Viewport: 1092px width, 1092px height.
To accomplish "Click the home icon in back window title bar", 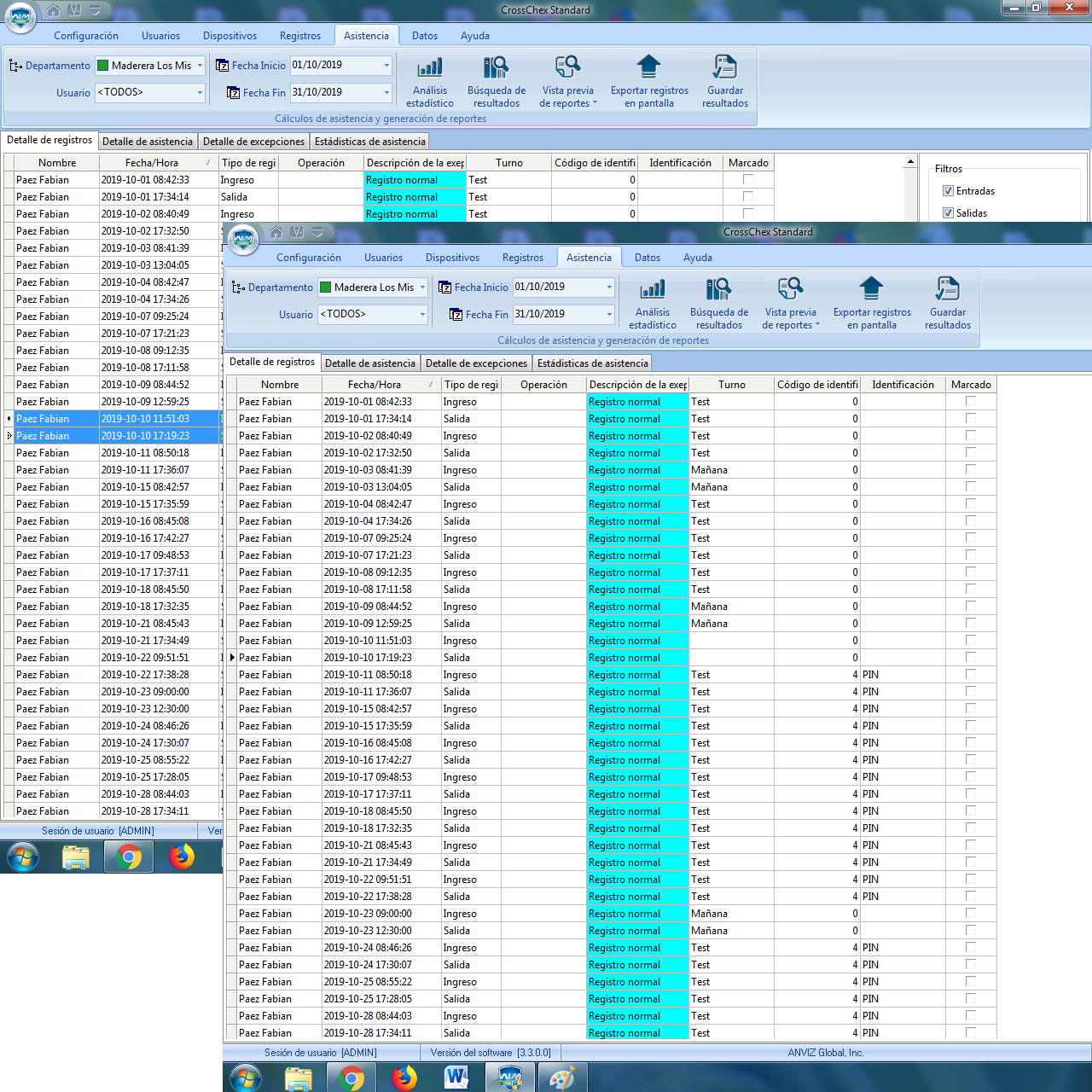I will click(x=53, y=10).
